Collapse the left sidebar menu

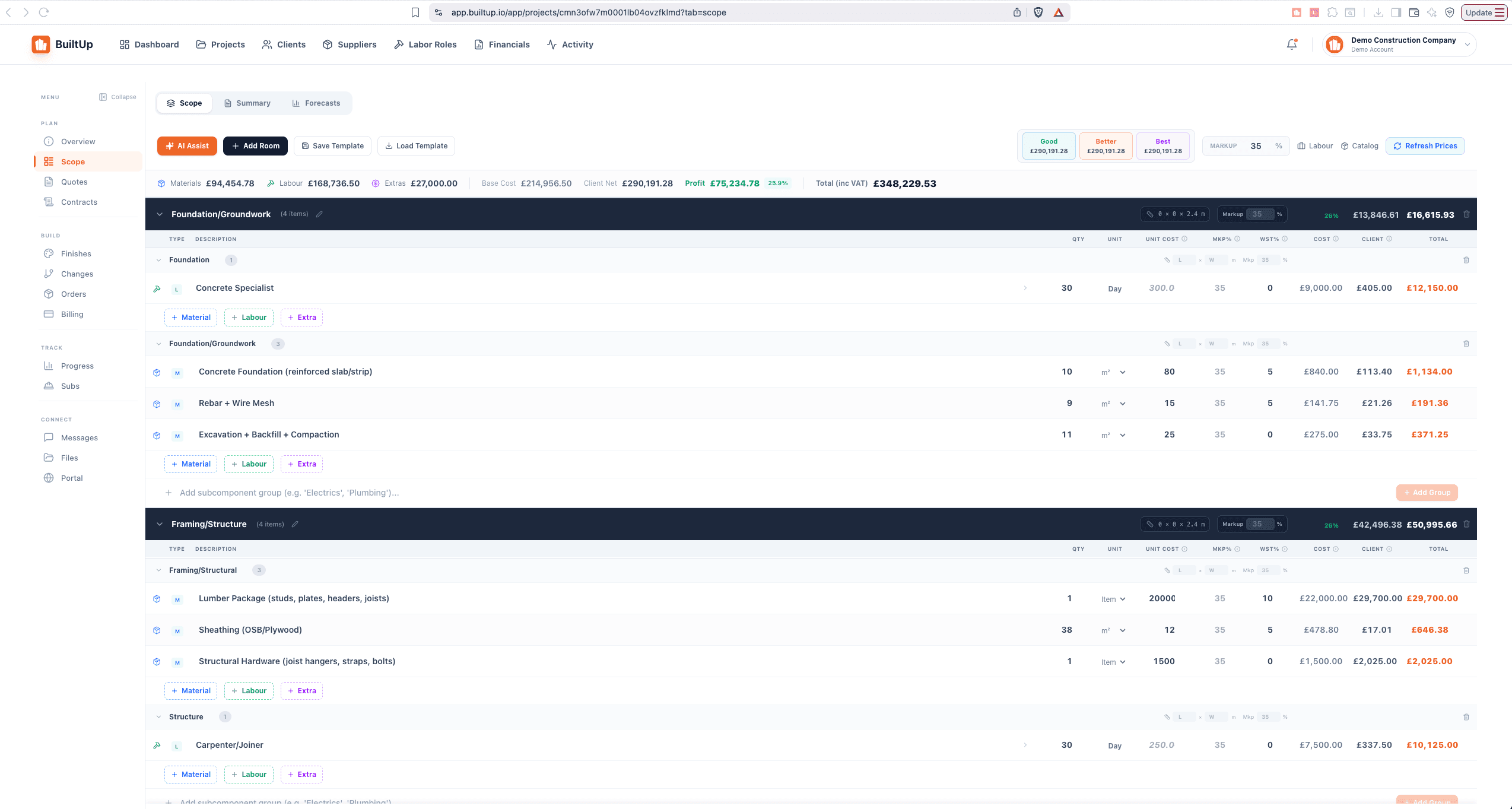click(117, 97)
